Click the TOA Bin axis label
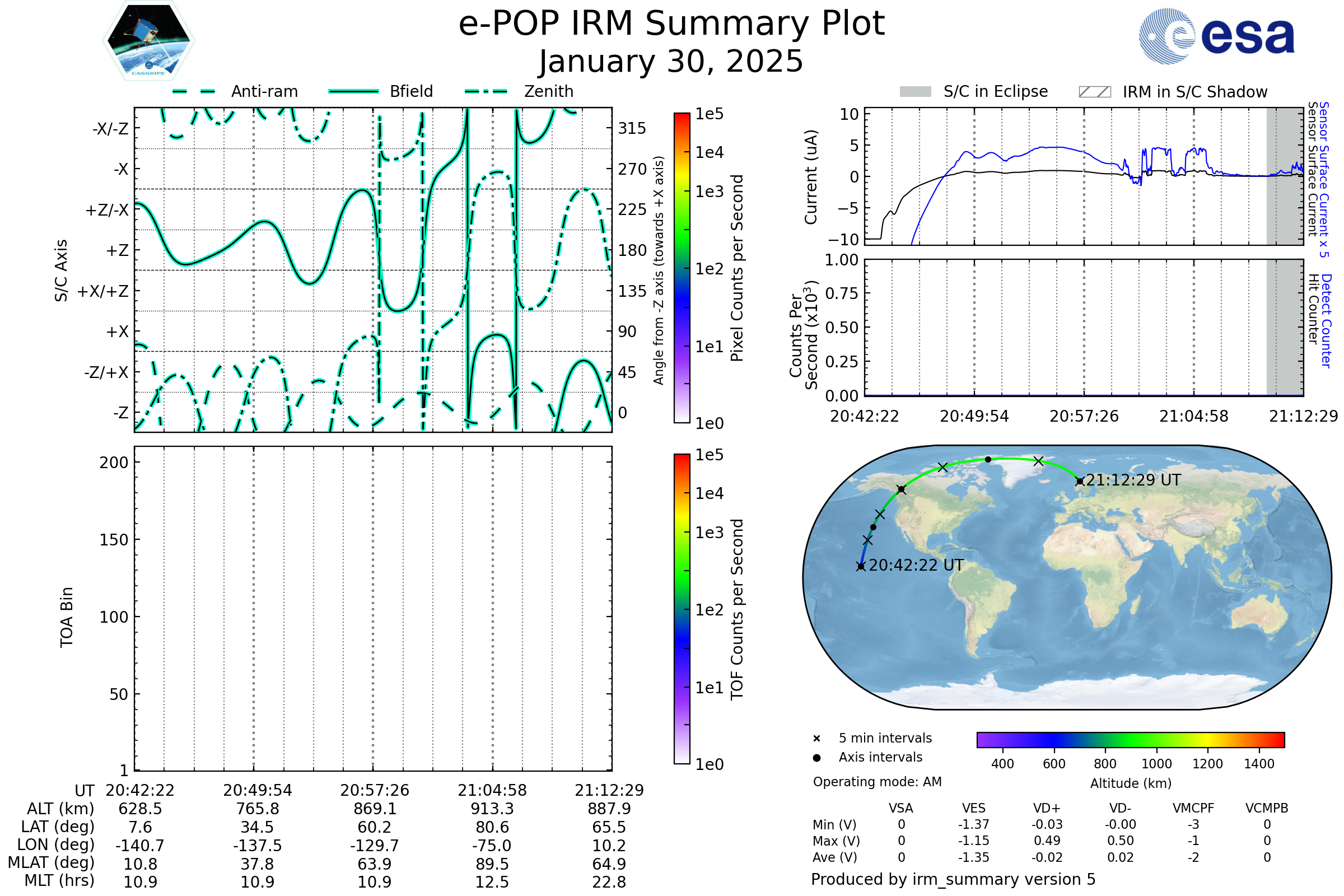1344x896 pixels. 66,617
